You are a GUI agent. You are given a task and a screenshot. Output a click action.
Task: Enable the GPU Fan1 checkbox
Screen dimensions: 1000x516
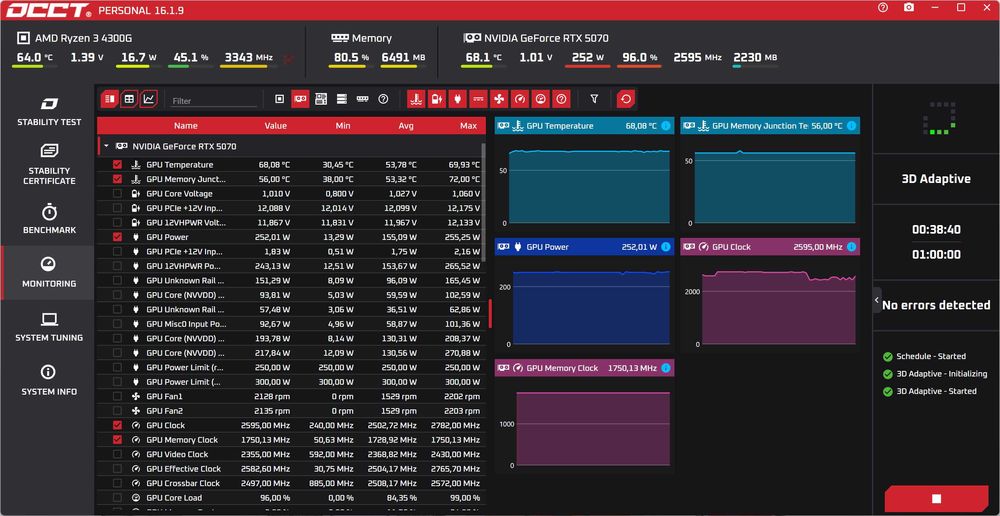117,396
